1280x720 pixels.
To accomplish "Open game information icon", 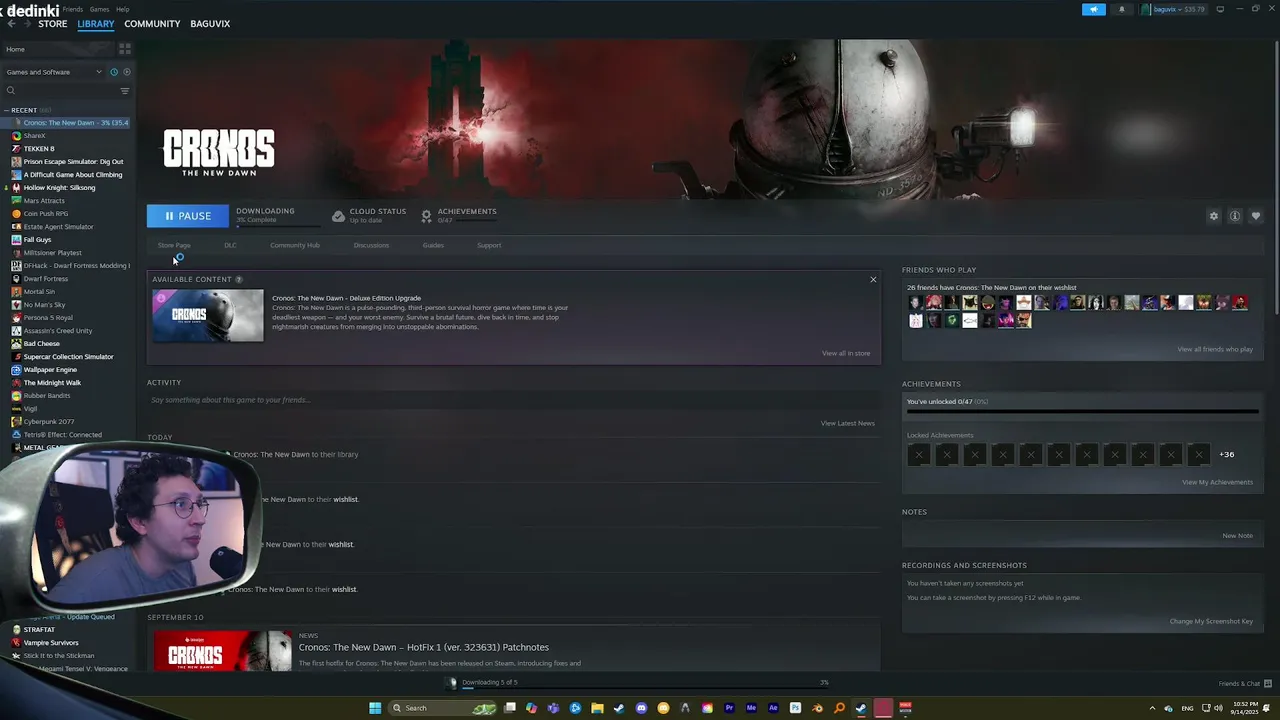I will [x=1235, y=216].
